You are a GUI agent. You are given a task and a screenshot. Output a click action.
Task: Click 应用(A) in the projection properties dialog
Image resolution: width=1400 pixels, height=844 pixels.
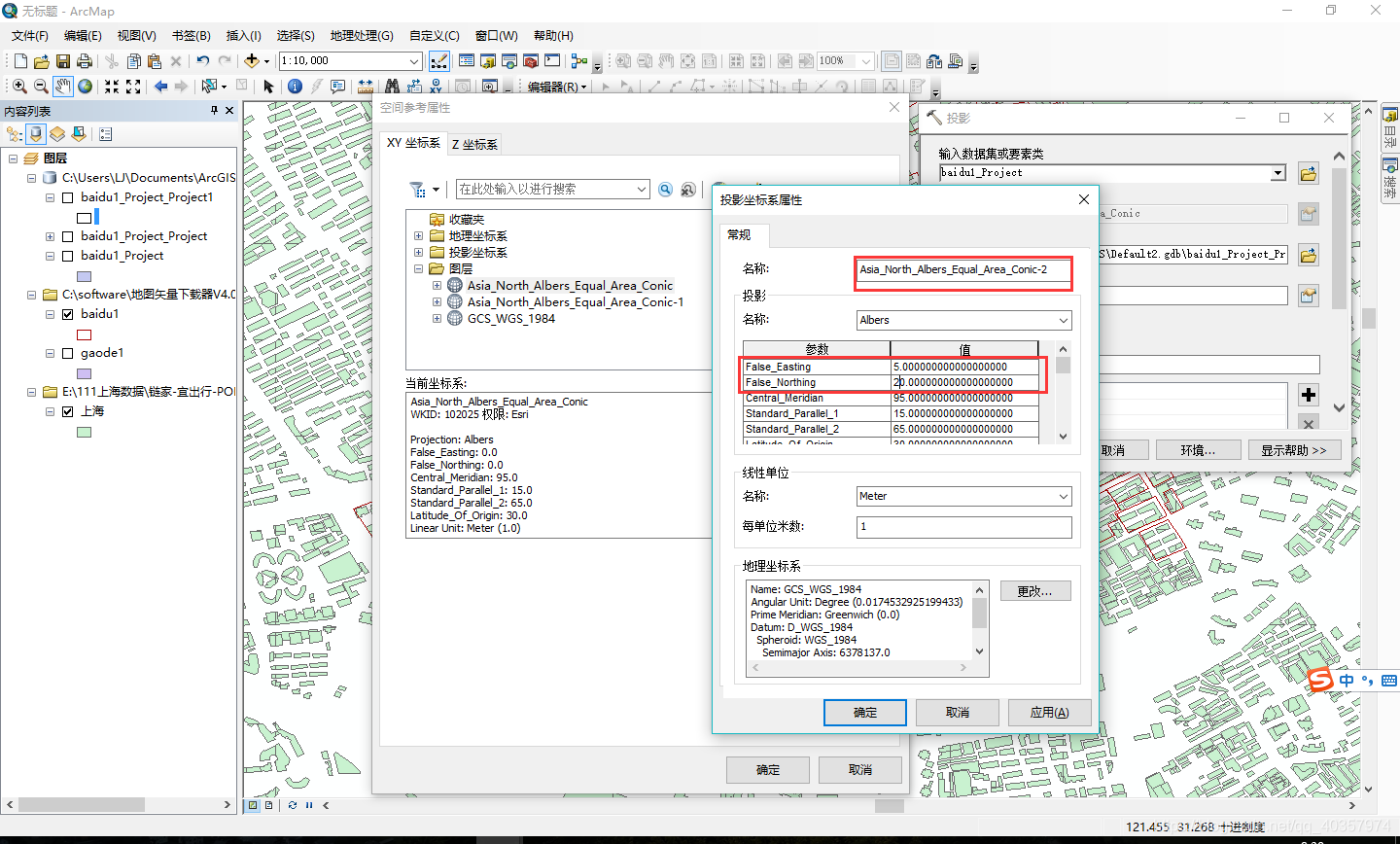coord(1050,713)
